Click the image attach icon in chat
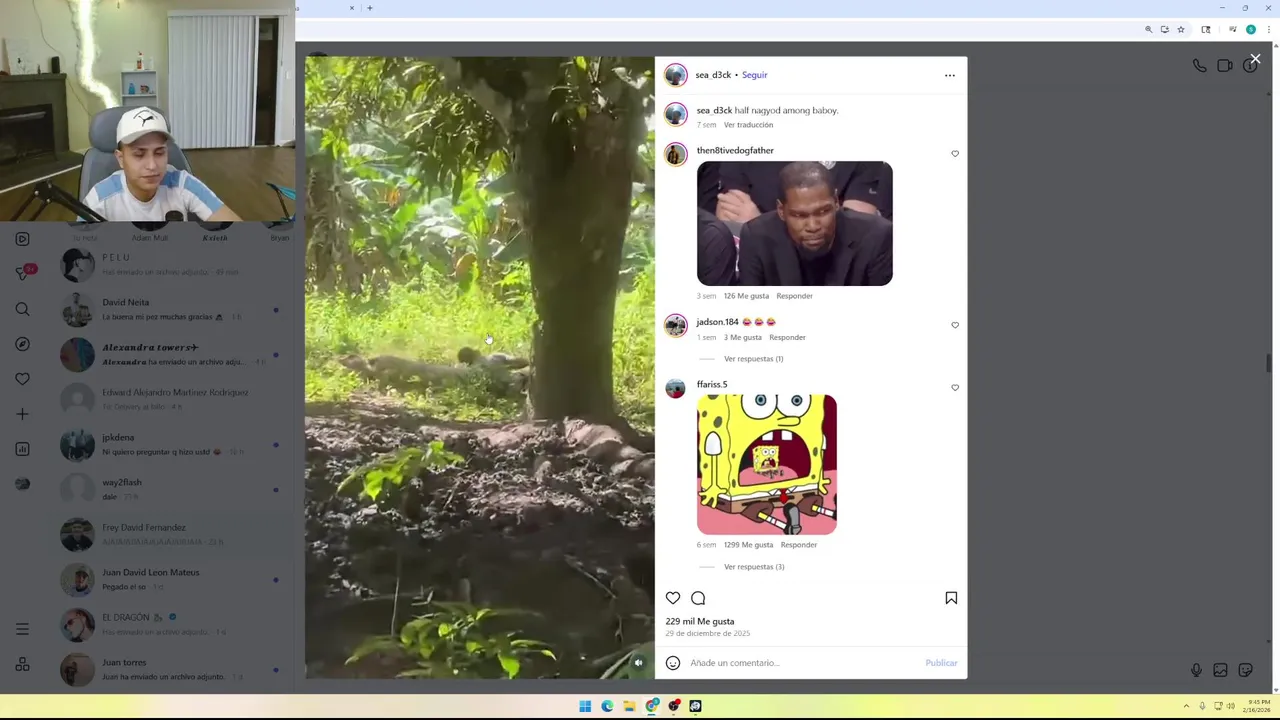 coord(1220,670)
